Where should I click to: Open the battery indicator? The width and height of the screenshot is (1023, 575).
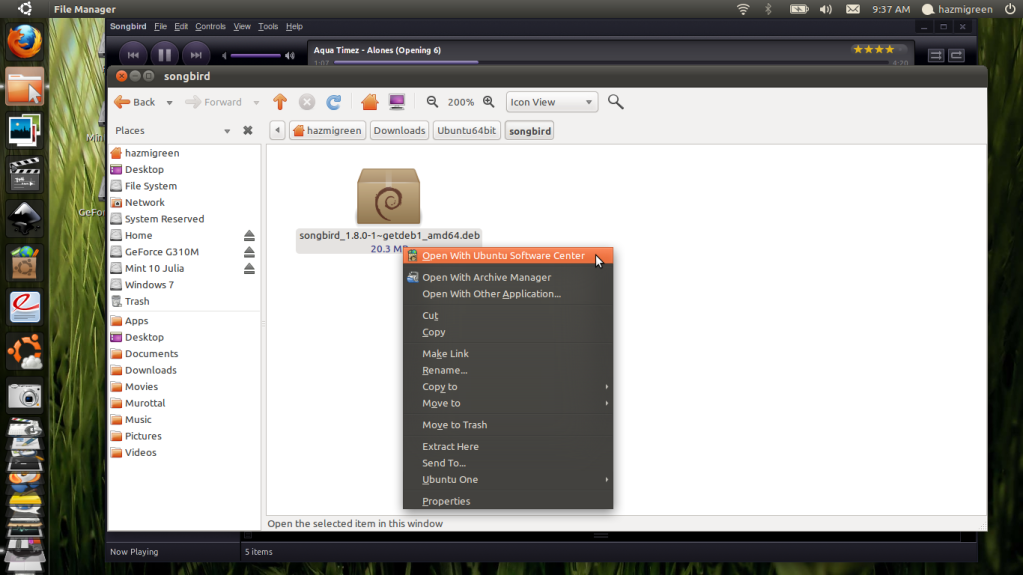(x=799, y=9)
